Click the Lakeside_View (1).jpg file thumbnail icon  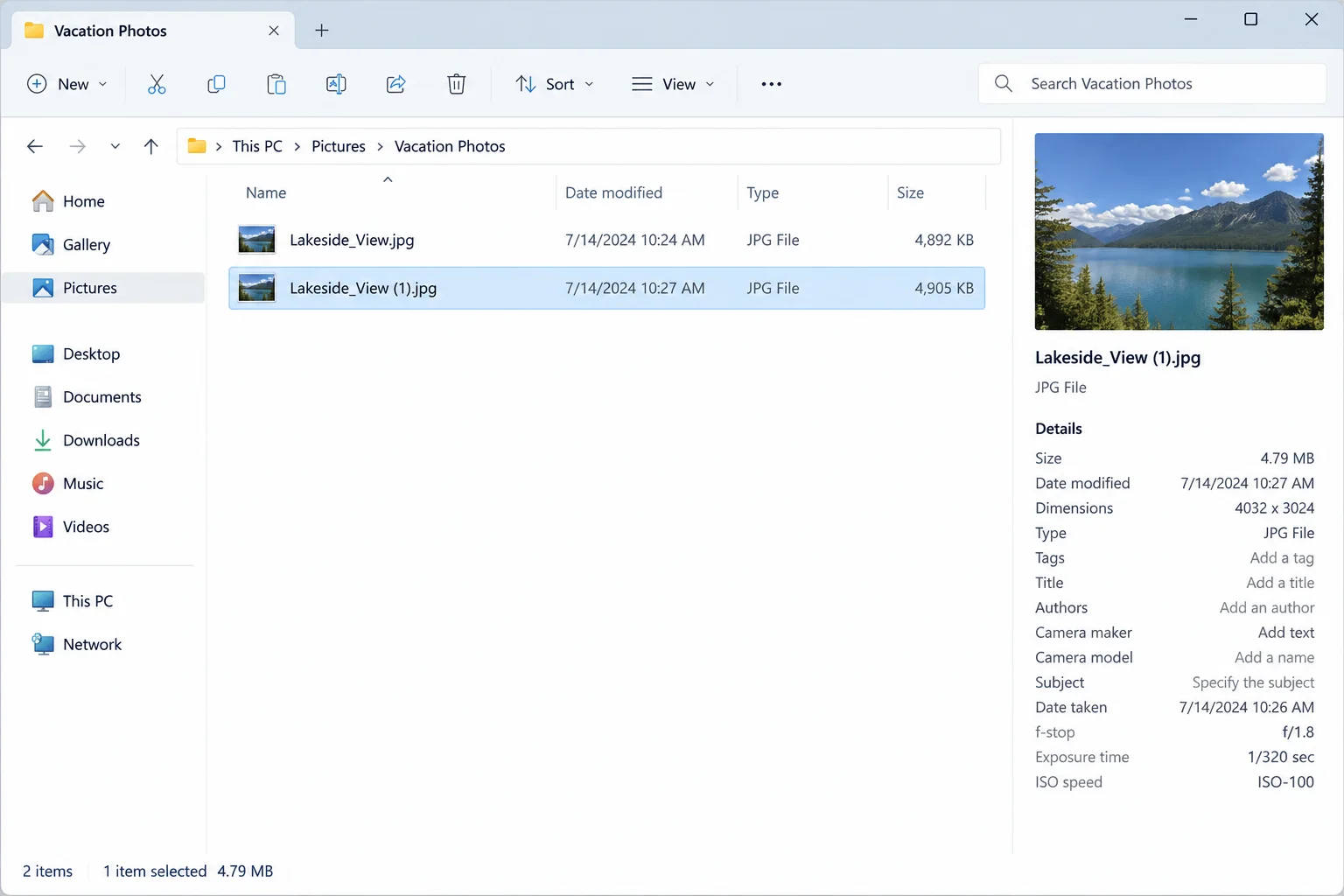[257, 288]
